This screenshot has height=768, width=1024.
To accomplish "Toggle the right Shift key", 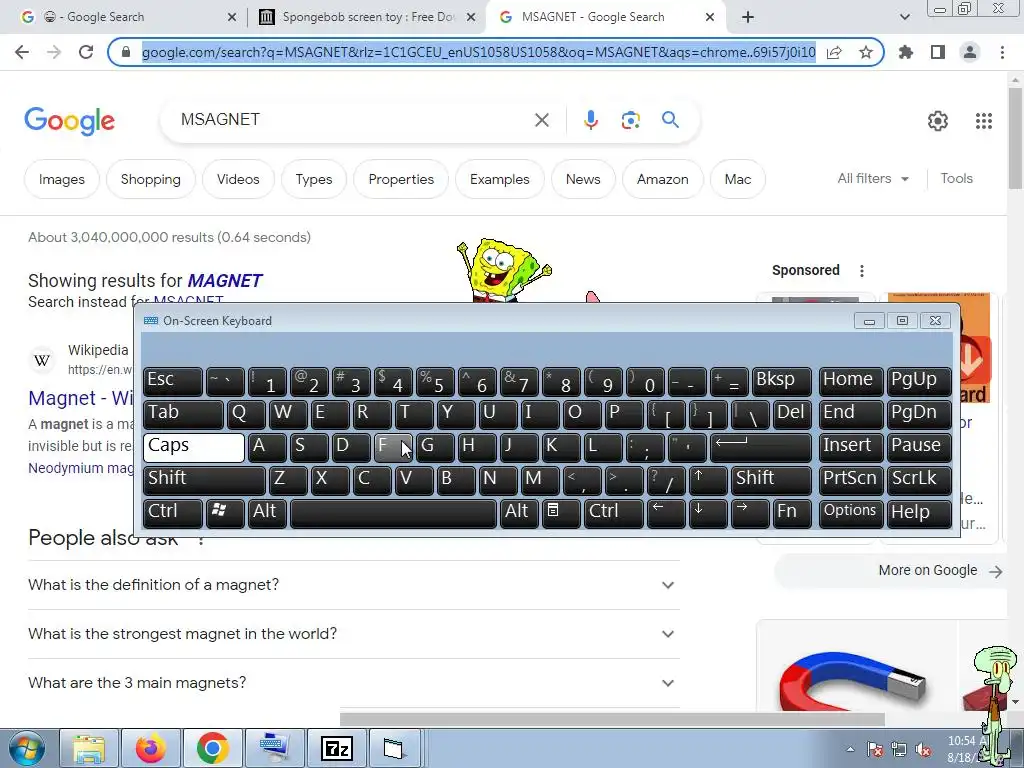I will (x=771, y=479).
